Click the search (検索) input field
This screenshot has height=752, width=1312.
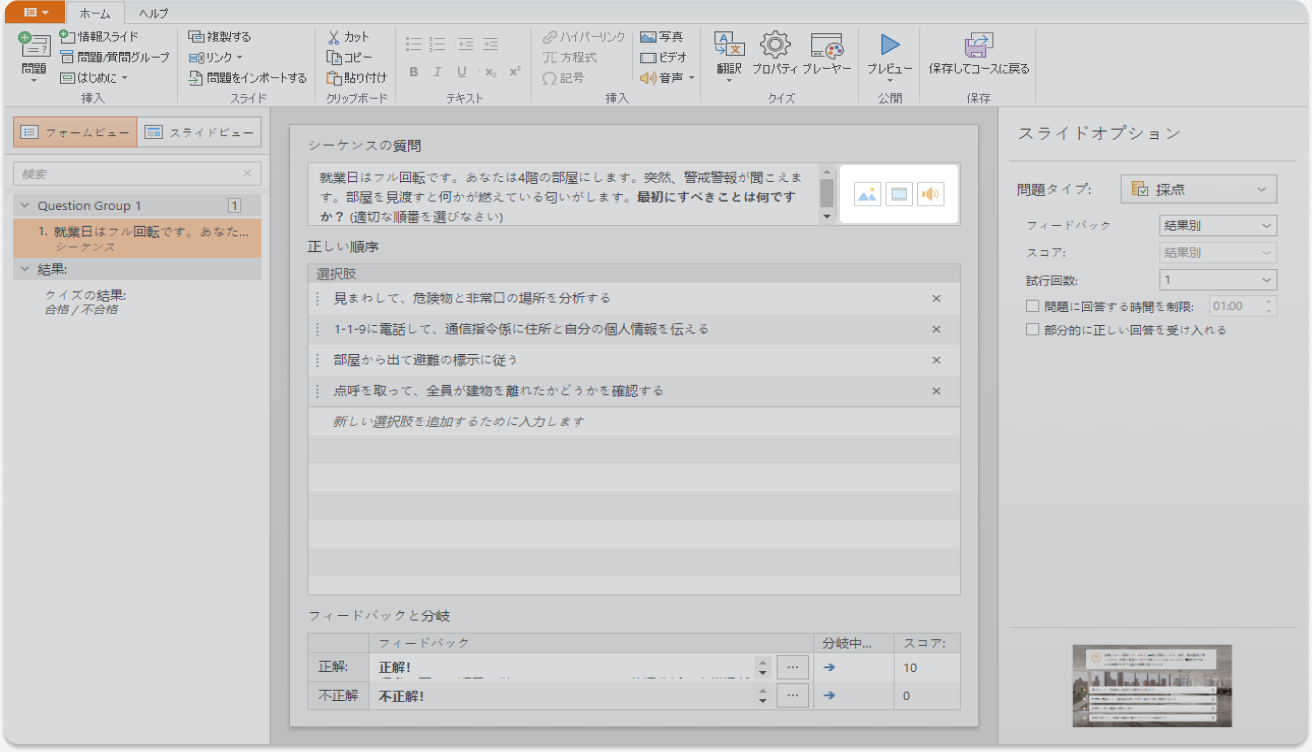tap(130, 174)
